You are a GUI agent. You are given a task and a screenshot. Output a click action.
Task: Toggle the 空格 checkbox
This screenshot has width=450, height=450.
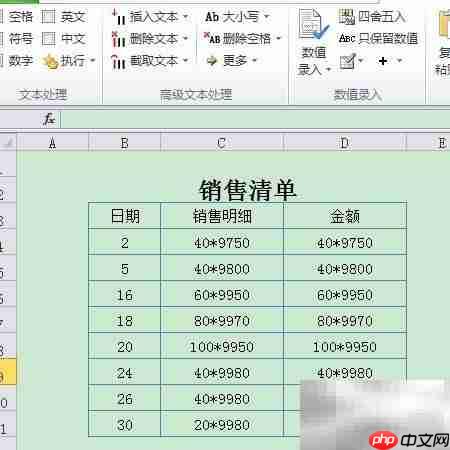click(1, 17)
